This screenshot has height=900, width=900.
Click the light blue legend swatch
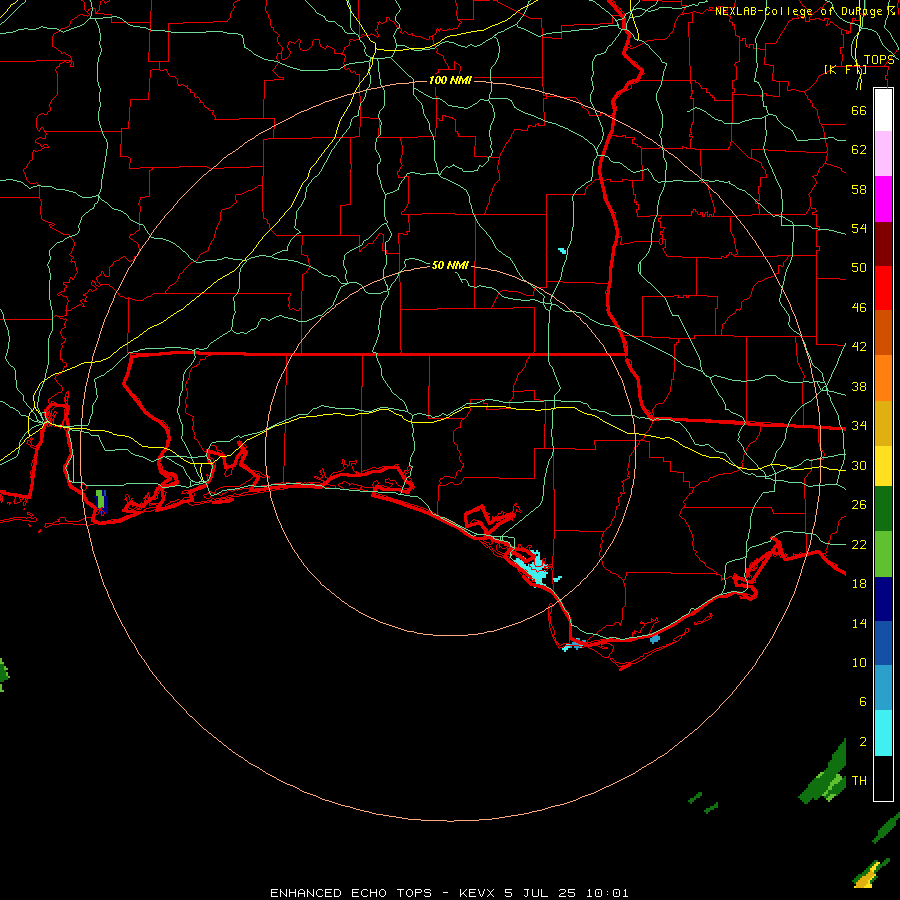pyautogui.click(x=883, y=688)
